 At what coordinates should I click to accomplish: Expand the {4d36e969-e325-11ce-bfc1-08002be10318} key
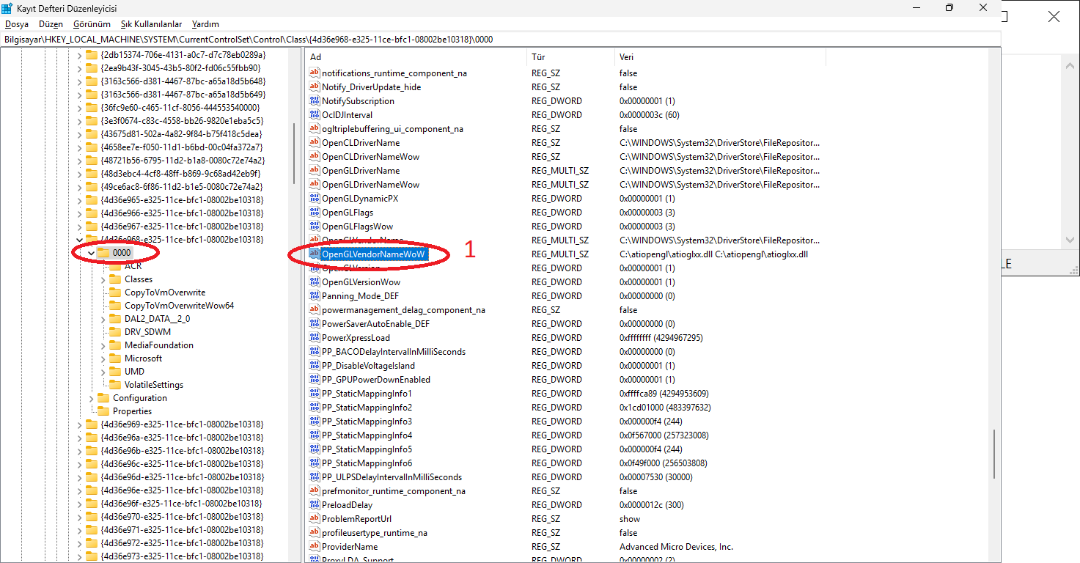point(79,424)
